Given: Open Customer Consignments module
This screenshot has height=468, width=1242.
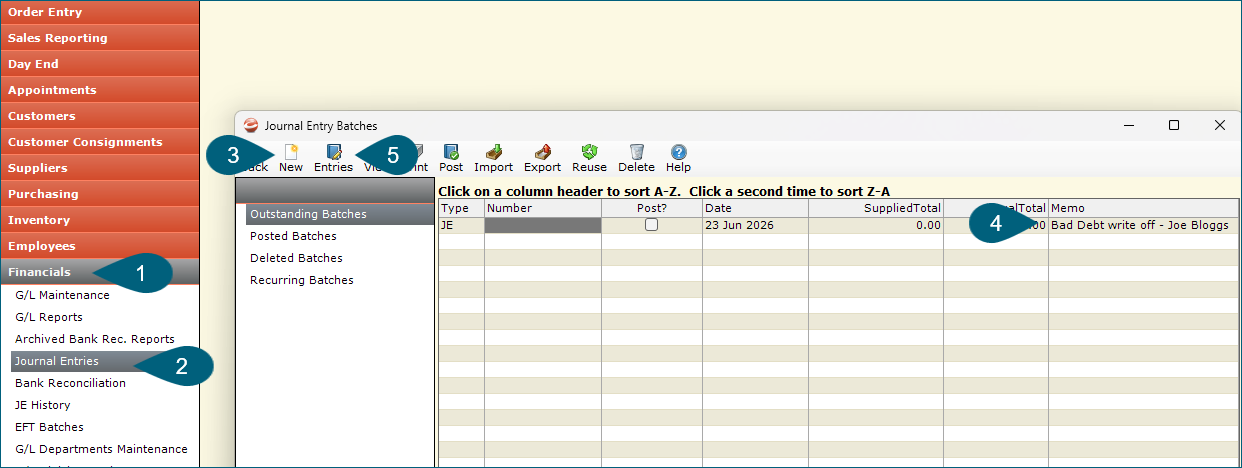Looking at the screenshot, I should pos(100,142).
